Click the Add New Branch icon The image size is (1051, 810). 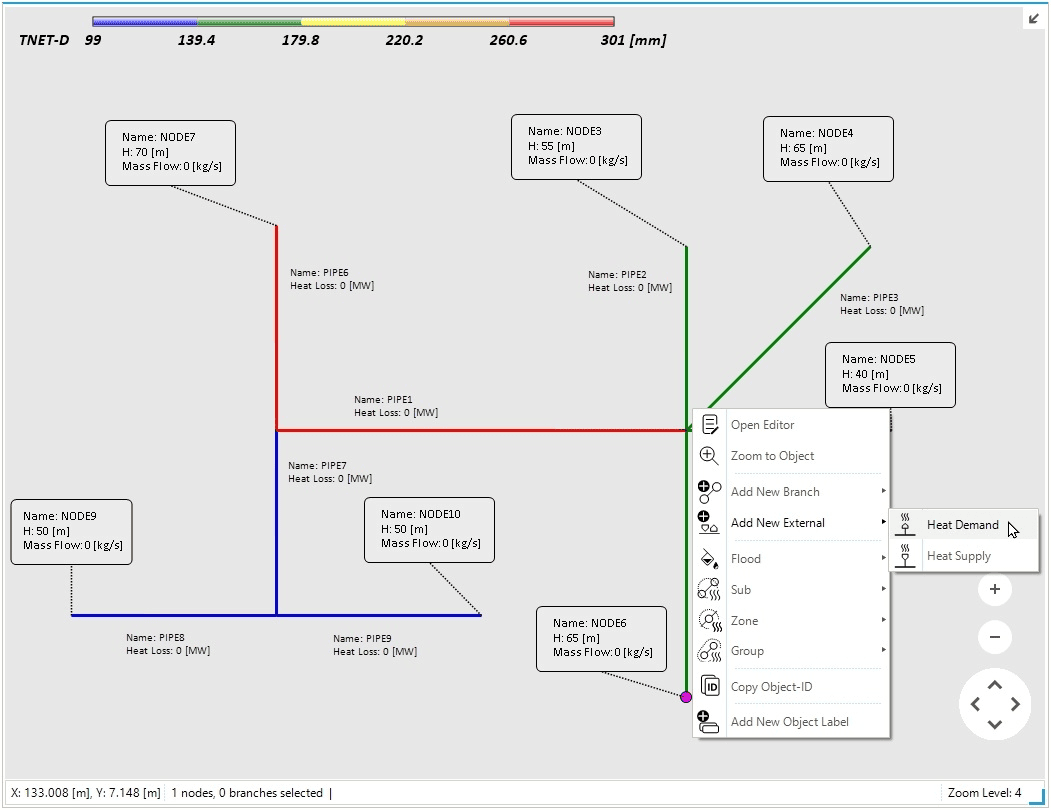(x=709, y=492)
